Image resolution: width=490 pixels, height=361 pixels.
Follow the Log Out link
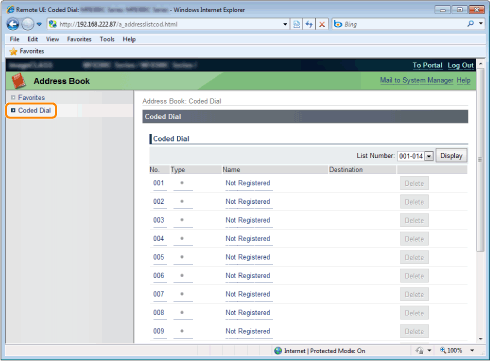click(460, 65)
